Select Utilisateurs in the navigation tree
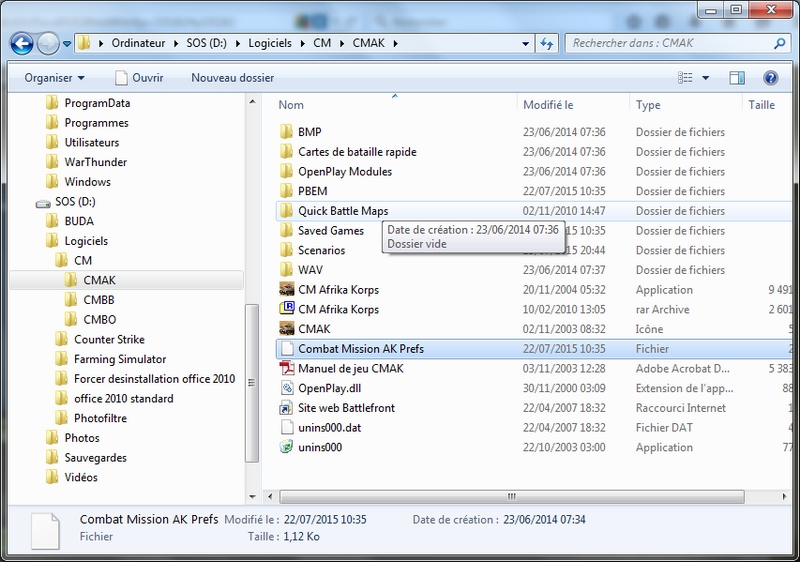The width and height of the screenshot is (800, 562). (91, 143)
